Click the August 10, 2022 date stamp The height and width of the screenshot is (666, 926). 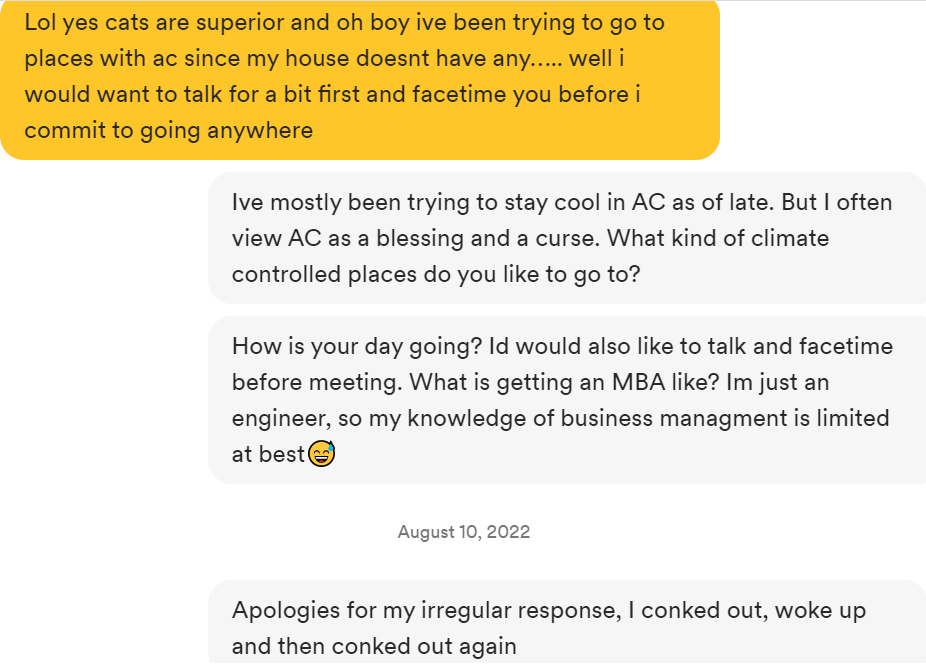[x=463, y=532]
